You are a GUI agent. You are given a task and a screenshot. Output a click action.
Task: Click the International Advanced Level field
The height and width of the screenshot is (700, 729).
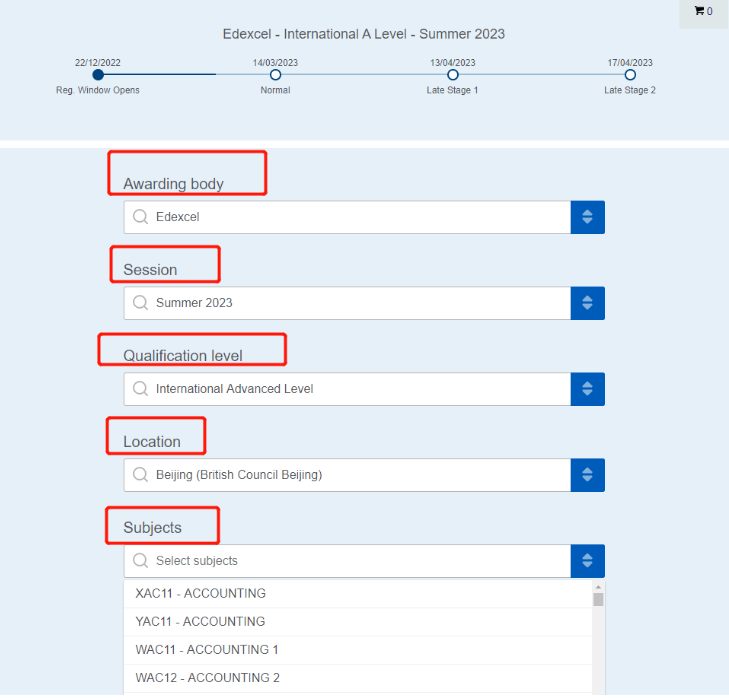point(347,389)
